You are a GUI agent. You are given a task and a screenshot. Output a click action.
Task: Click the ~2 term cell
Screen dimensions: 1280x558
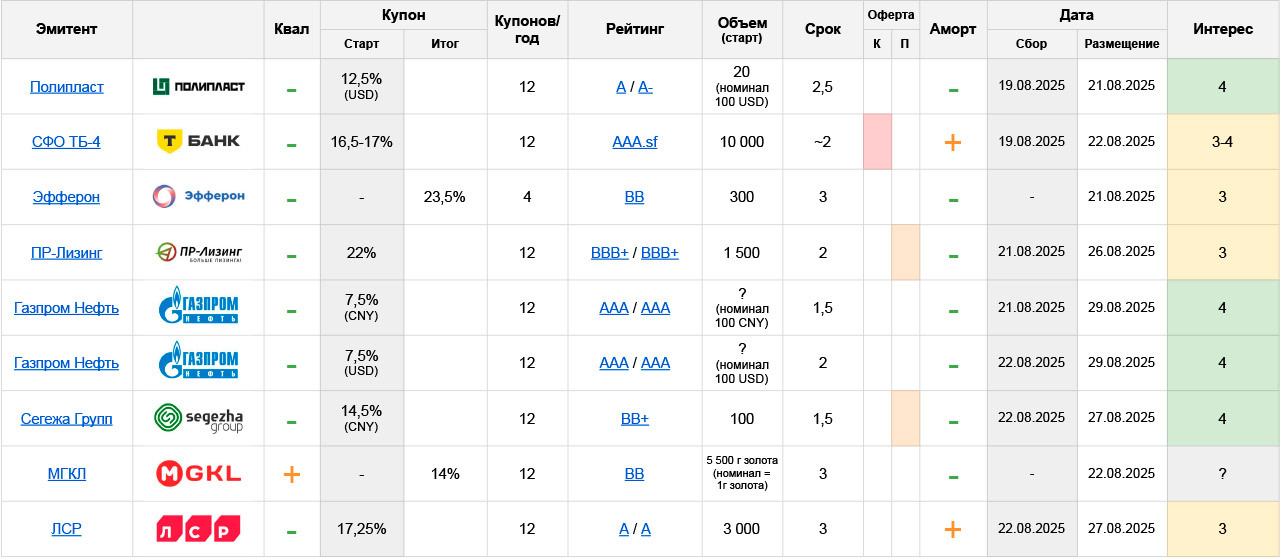tap(823, 142)
